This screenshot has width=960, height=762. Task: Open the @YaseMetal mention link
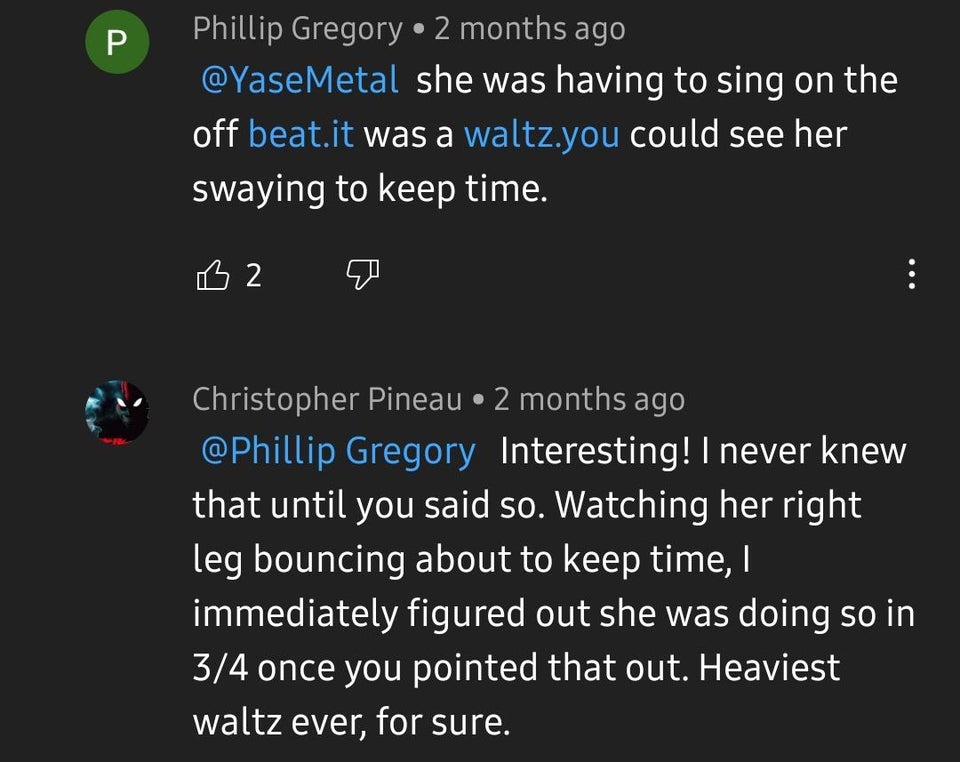pos(299,80)
